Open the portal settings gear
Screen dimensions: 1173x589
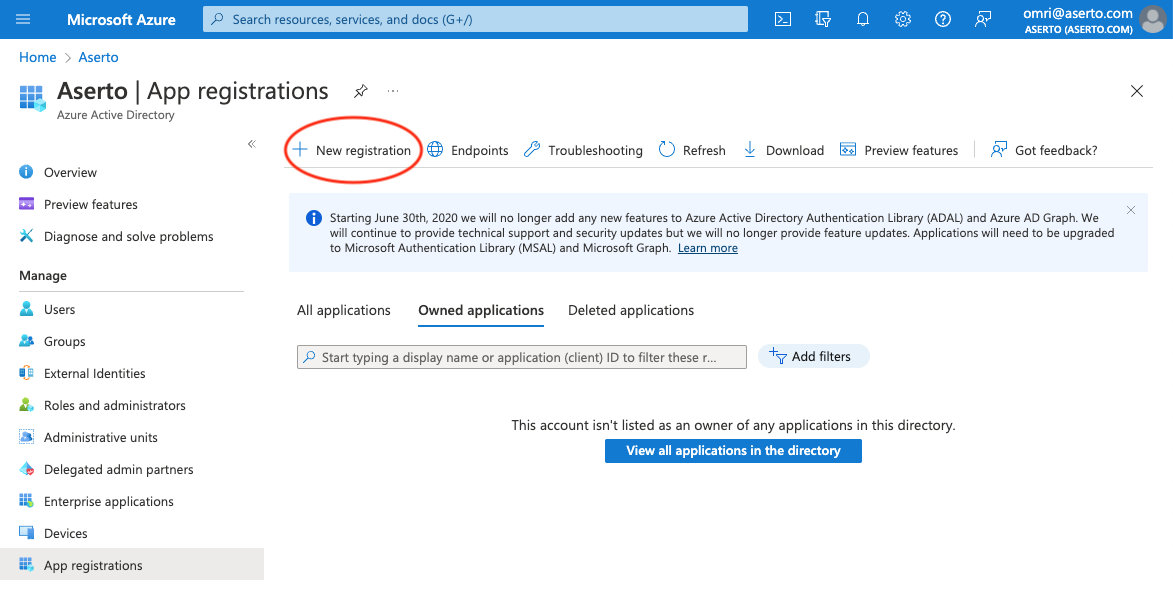click(903, 19)
